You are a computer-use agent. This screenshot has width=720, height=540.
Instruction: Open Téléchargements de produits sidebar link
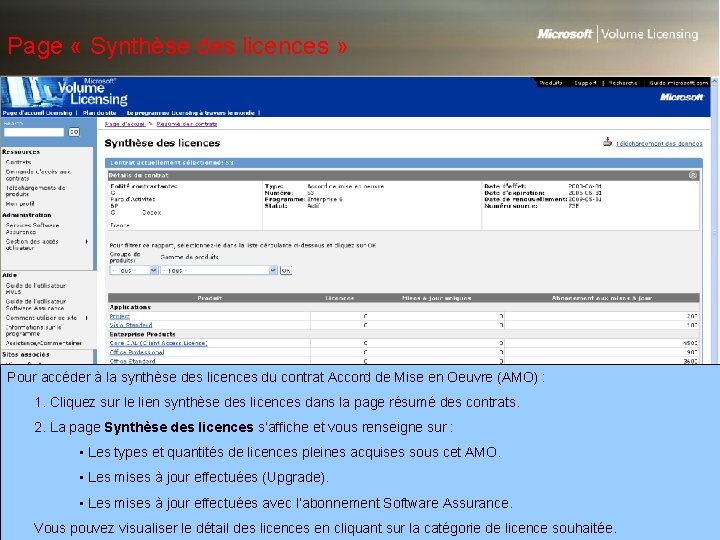click(x=35, y=191)
